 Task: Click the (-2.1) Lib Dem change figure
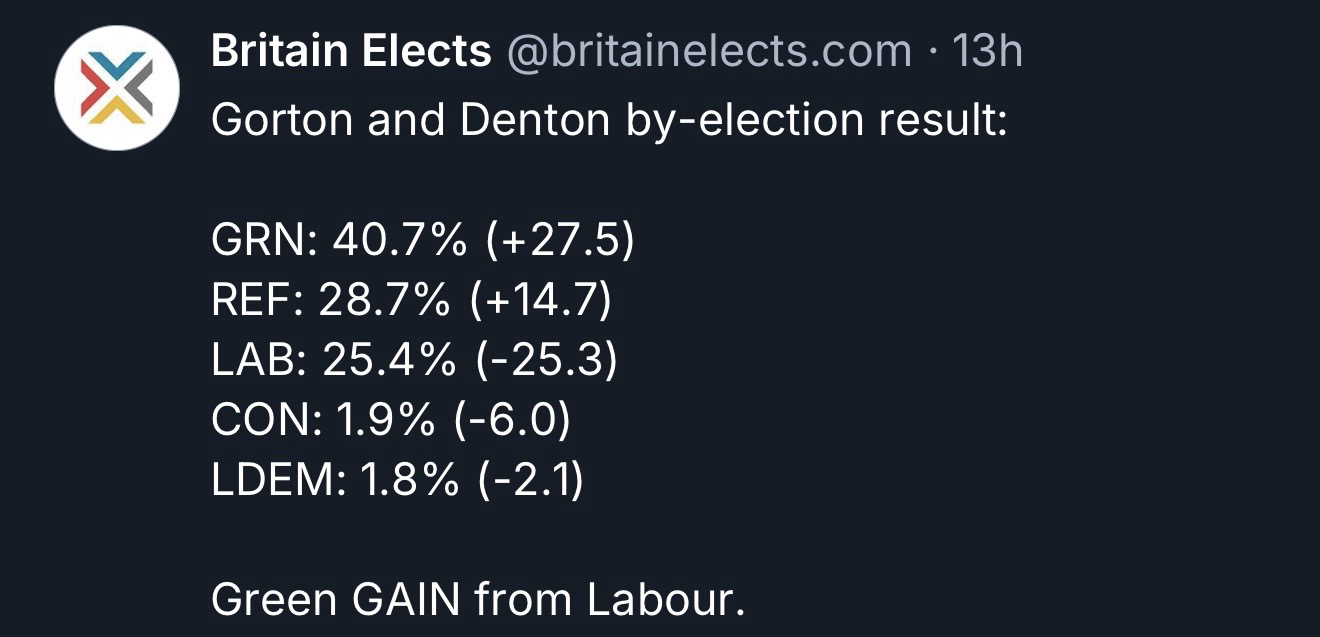coord(530,481)
